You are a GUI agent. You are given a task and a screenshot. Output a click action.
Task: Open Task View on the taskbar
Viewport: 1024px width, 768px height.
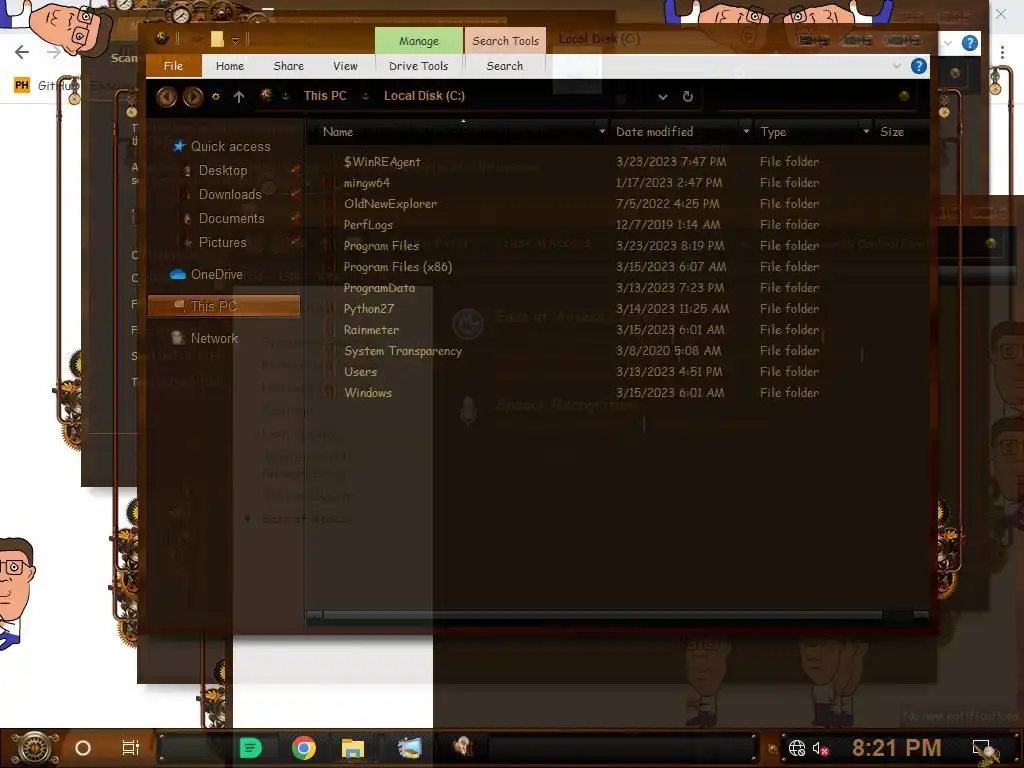pos(131,748)
